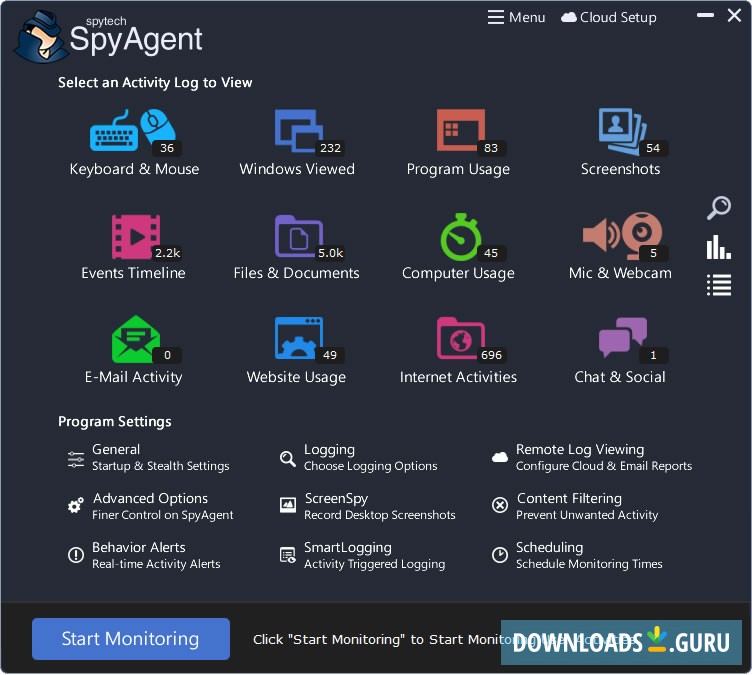The width and height of the screenshot is (752, 675).
Task: Minimize the SpyAgent window
Action: pyautogui.click(x=705, y=15)
